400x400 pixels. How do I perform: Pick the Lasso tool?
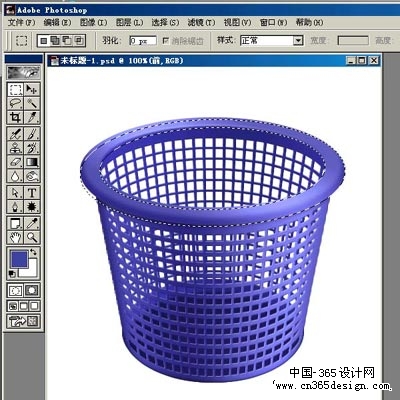point(15,103)
